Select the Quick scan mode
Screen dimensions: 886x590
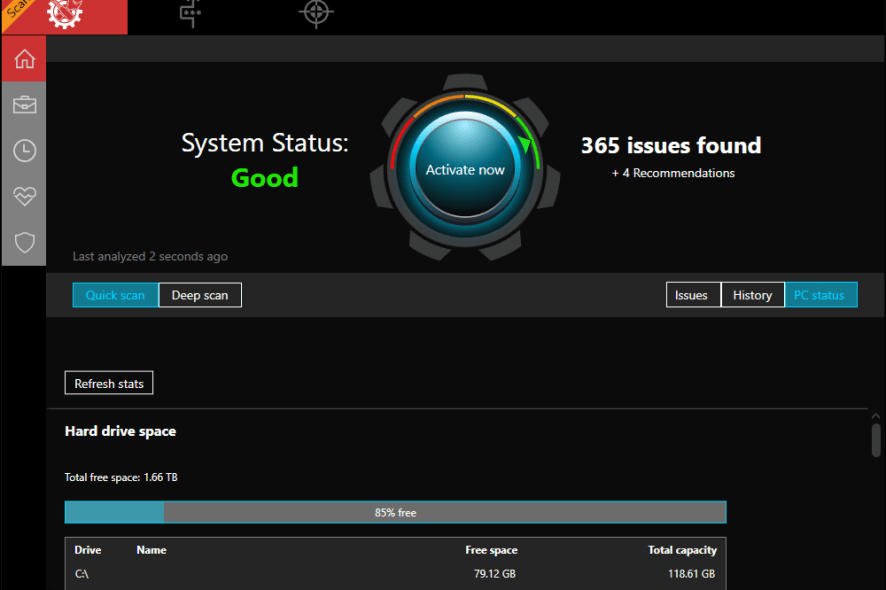[115, 295]
